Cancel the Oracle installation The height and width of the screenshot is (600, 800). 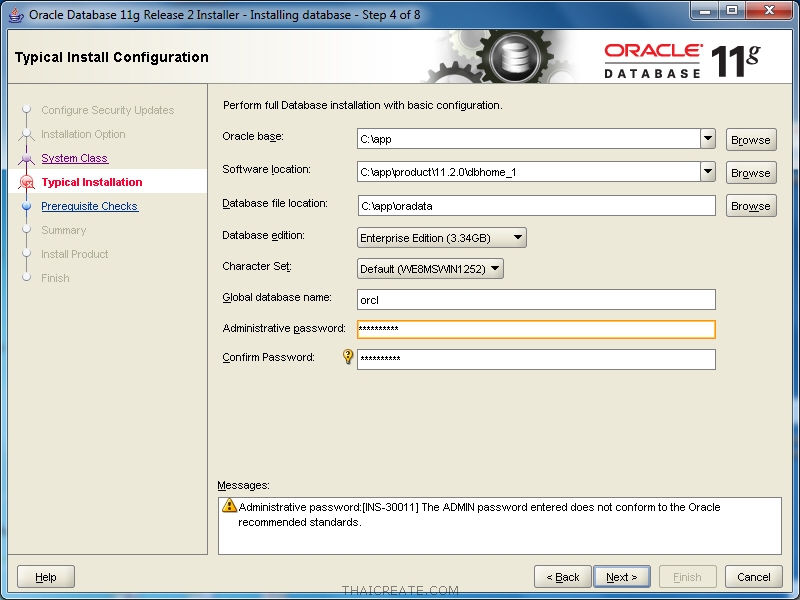click(x=753, y=576)
